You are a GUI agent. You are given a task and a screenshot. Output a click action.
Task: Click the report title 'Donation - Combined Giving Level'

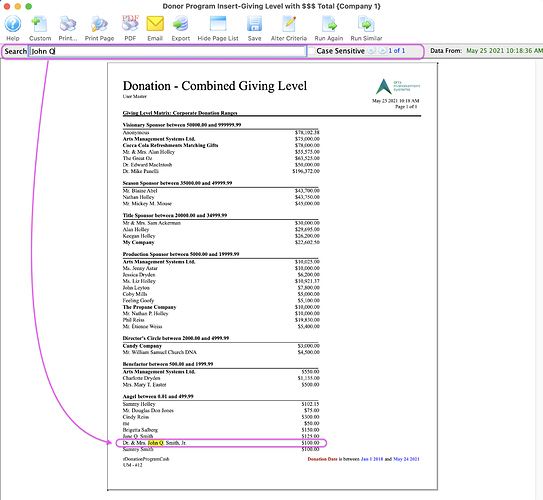pyautogui.click(x=215, y=86)
